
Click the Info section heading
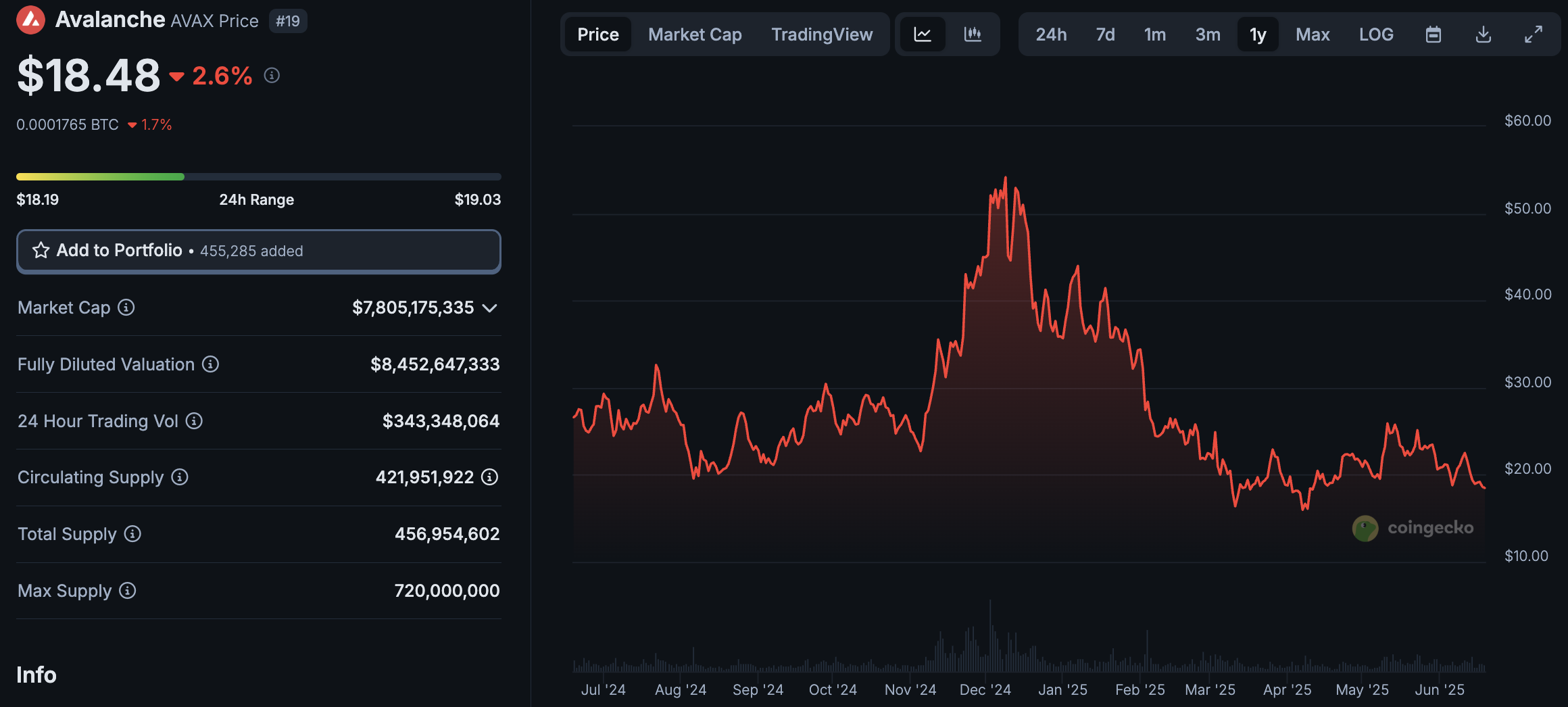[x=36, y=675]
